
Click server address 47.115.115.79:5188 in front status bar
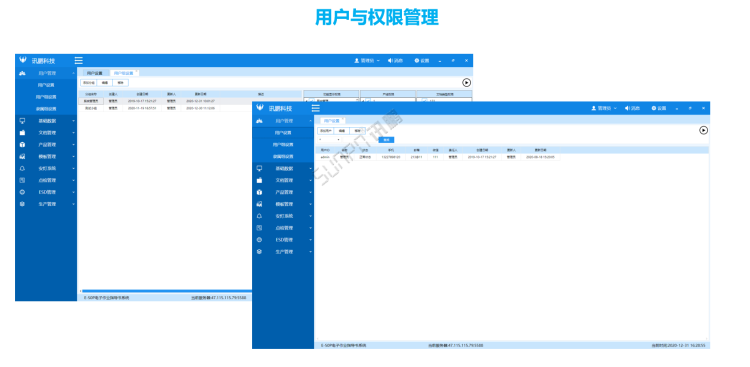[x=455, y=345]
